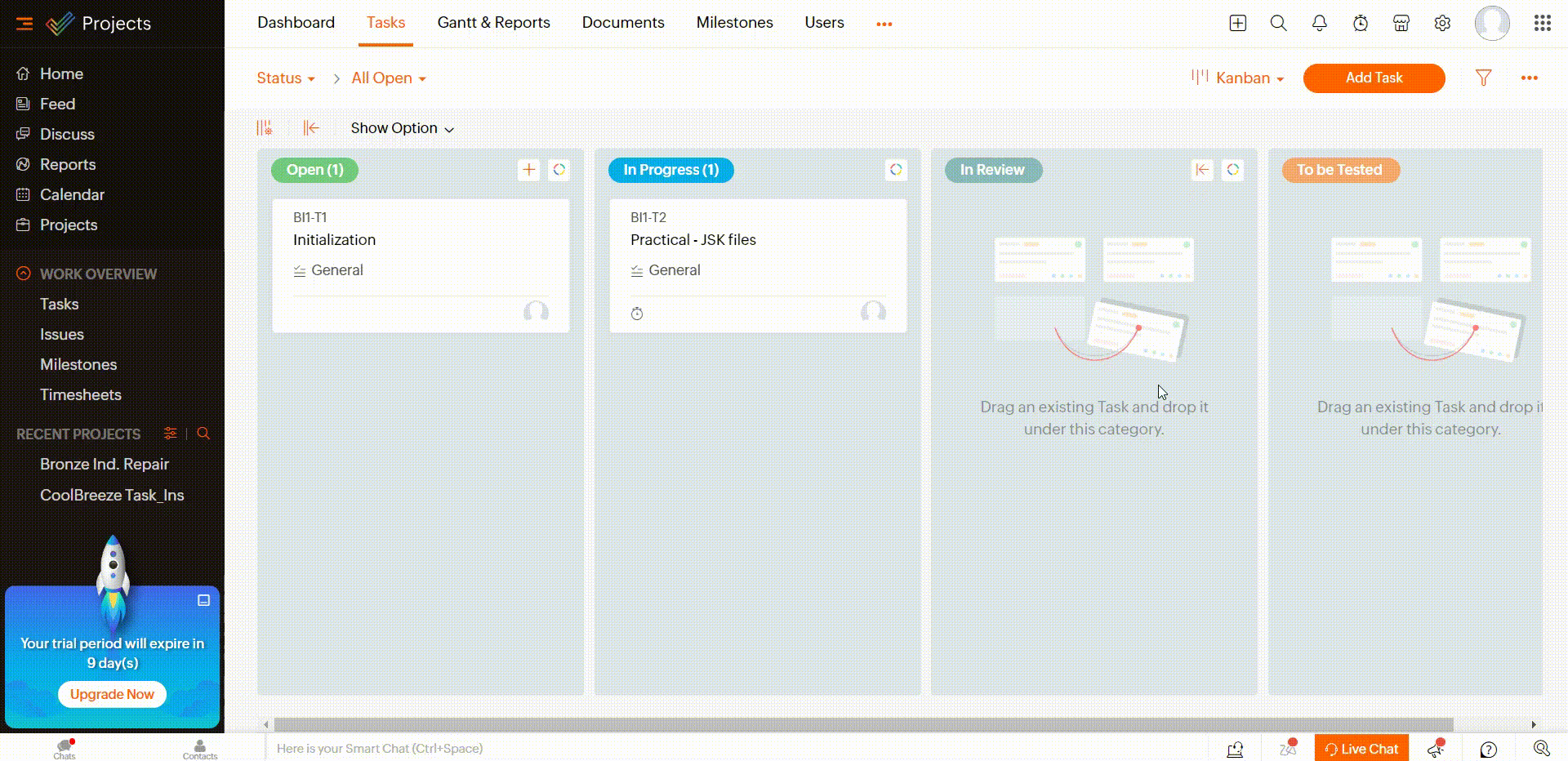Image resolution: width=1568 pixels, height=761 pixels.
Task: Click the timer icon on Practical - JSK files card
Action: [x=637, y=314]
